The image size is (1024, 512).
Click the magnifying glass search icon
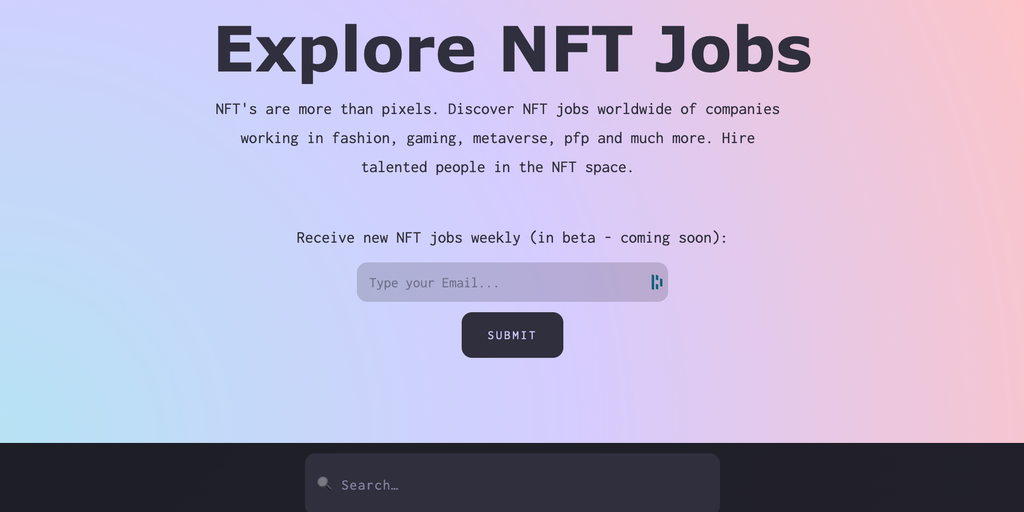(324, 484)
